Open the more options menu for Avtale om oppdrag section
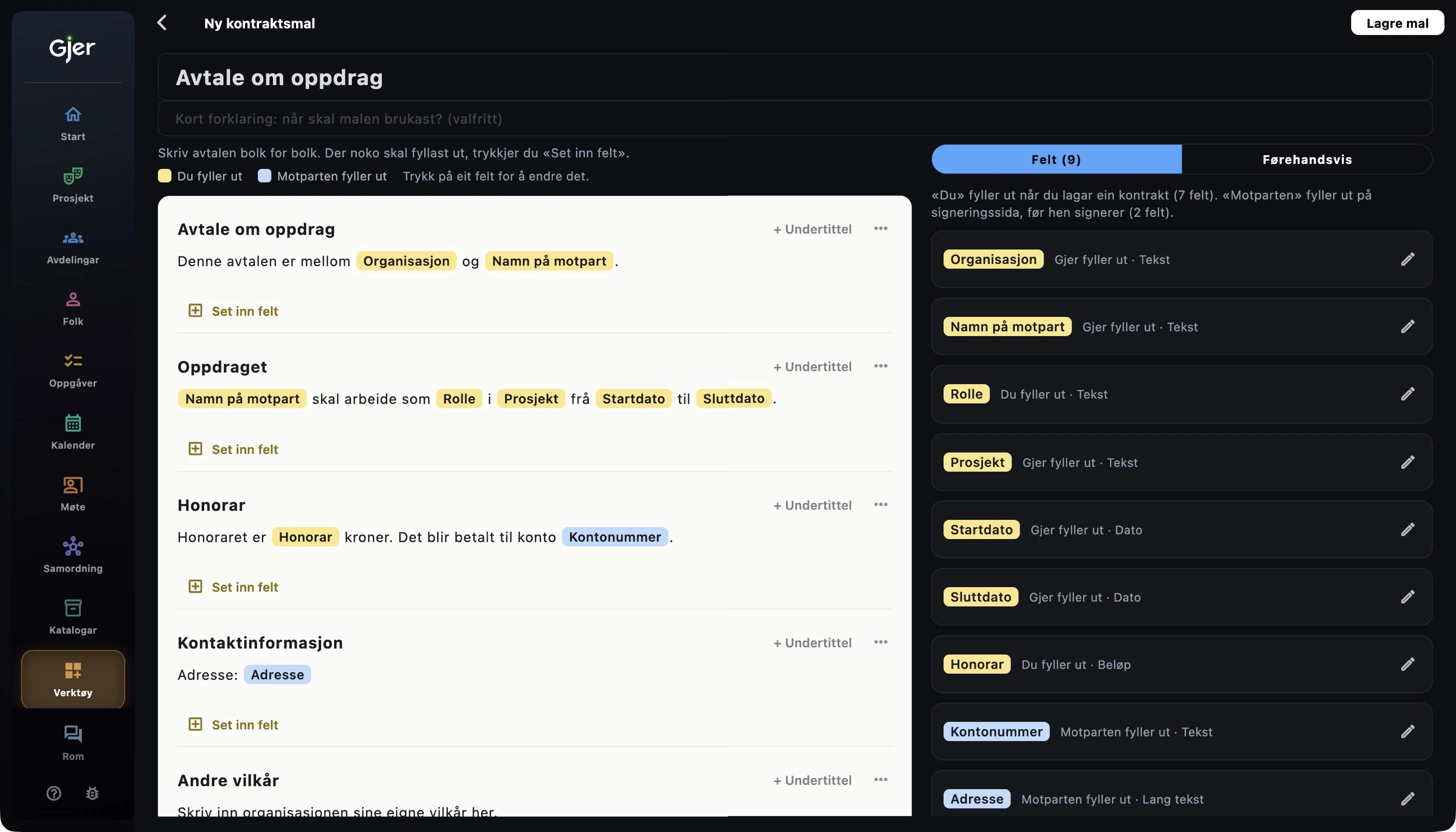Image resolution: width=1456 pixels, height=832 pixels. coord(880,228)
